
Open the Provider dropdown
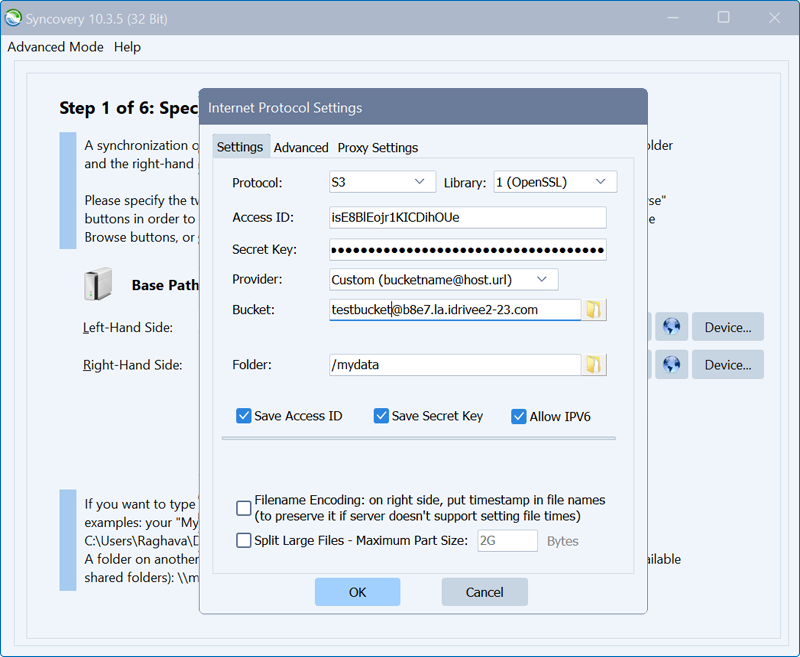click(444, 280)
